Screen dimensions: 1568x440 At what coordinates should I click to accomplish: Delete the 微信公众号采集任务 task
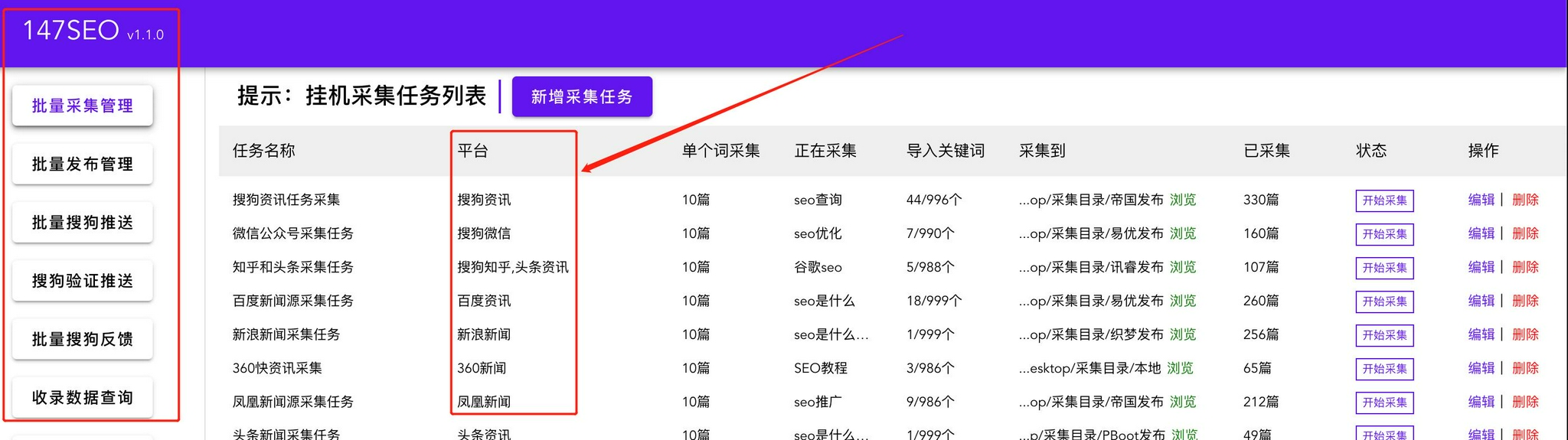(1525, 233)
